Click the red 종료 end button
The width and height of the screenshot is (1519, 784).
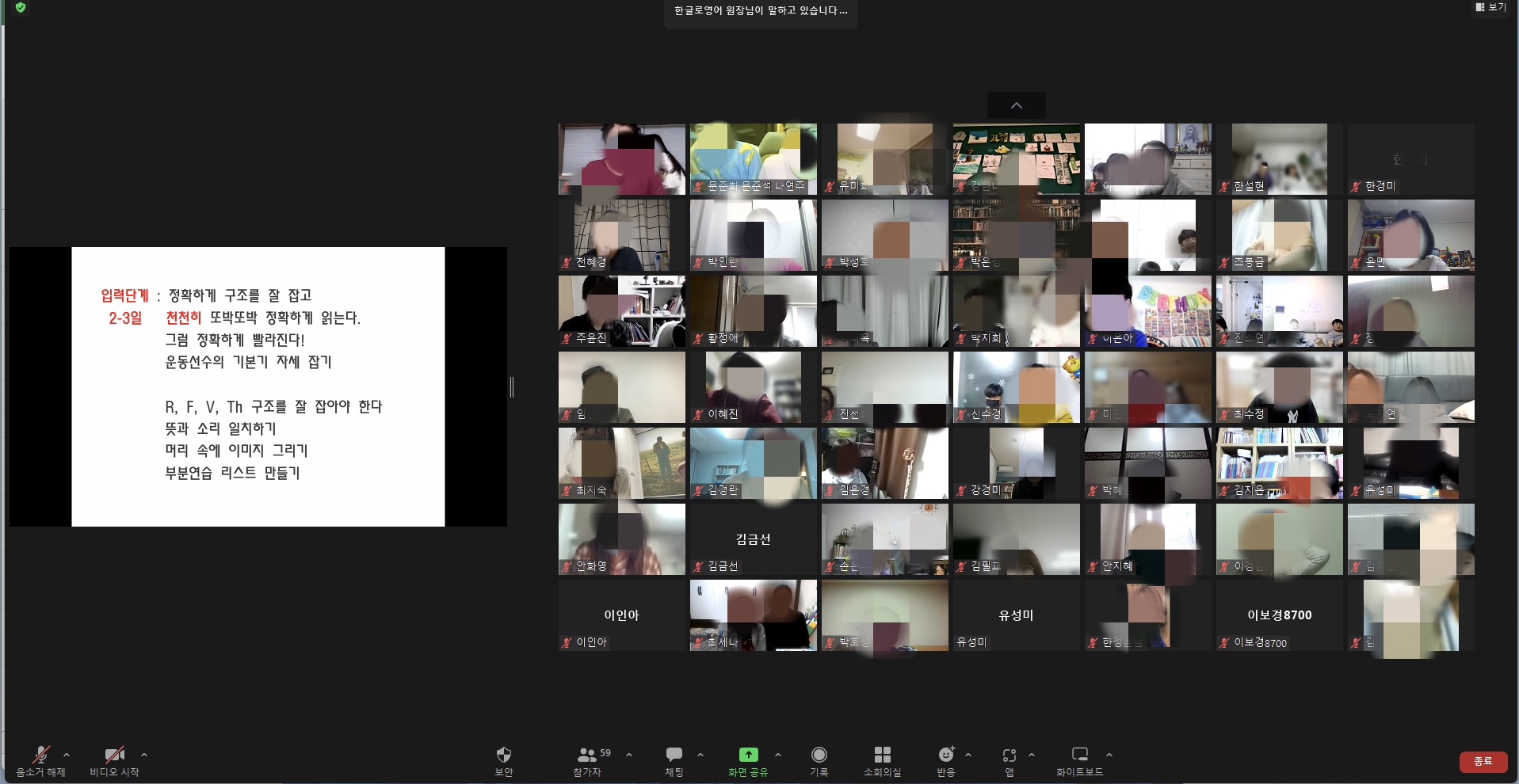1483,761
